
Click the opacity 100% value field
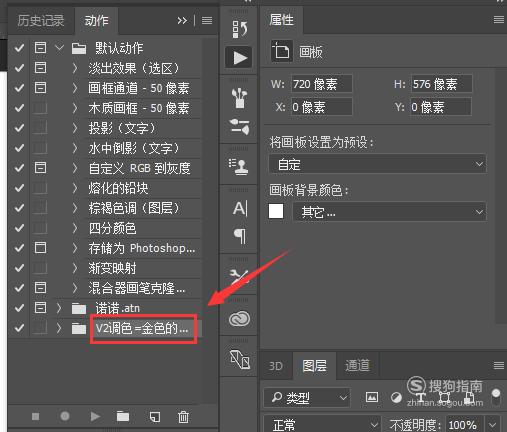(465, 425)
